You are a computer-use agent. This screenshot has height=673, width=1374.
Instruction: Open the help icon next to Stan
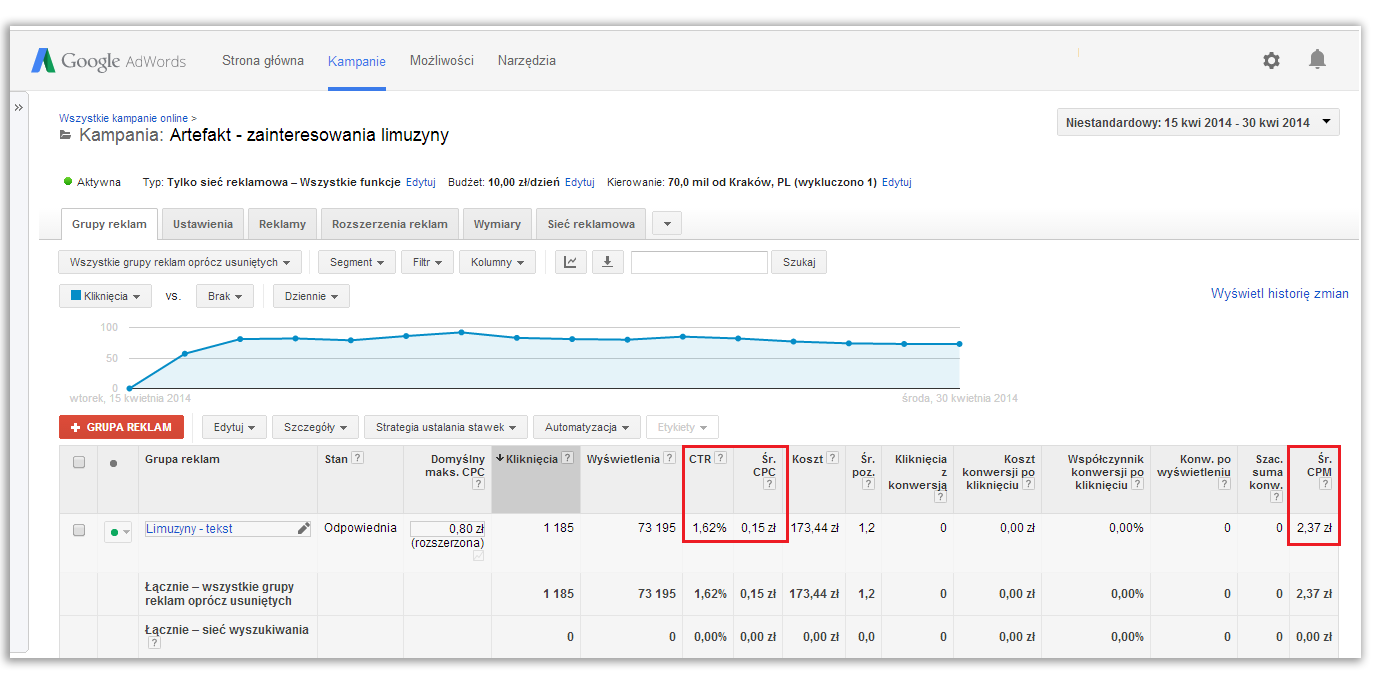tap(357, 459)
